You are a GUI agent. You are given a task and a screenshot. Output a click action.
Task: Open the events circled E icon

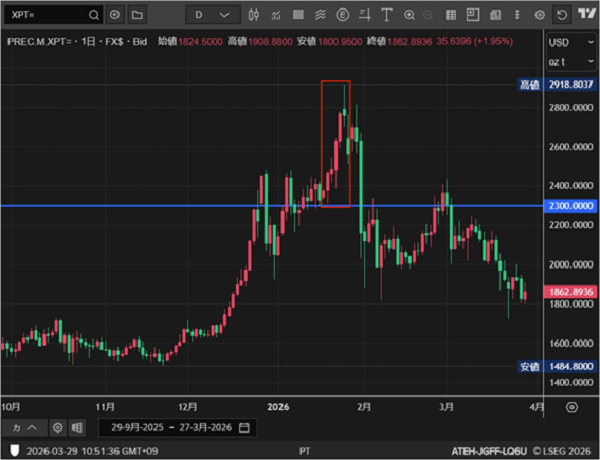point(344,15)
